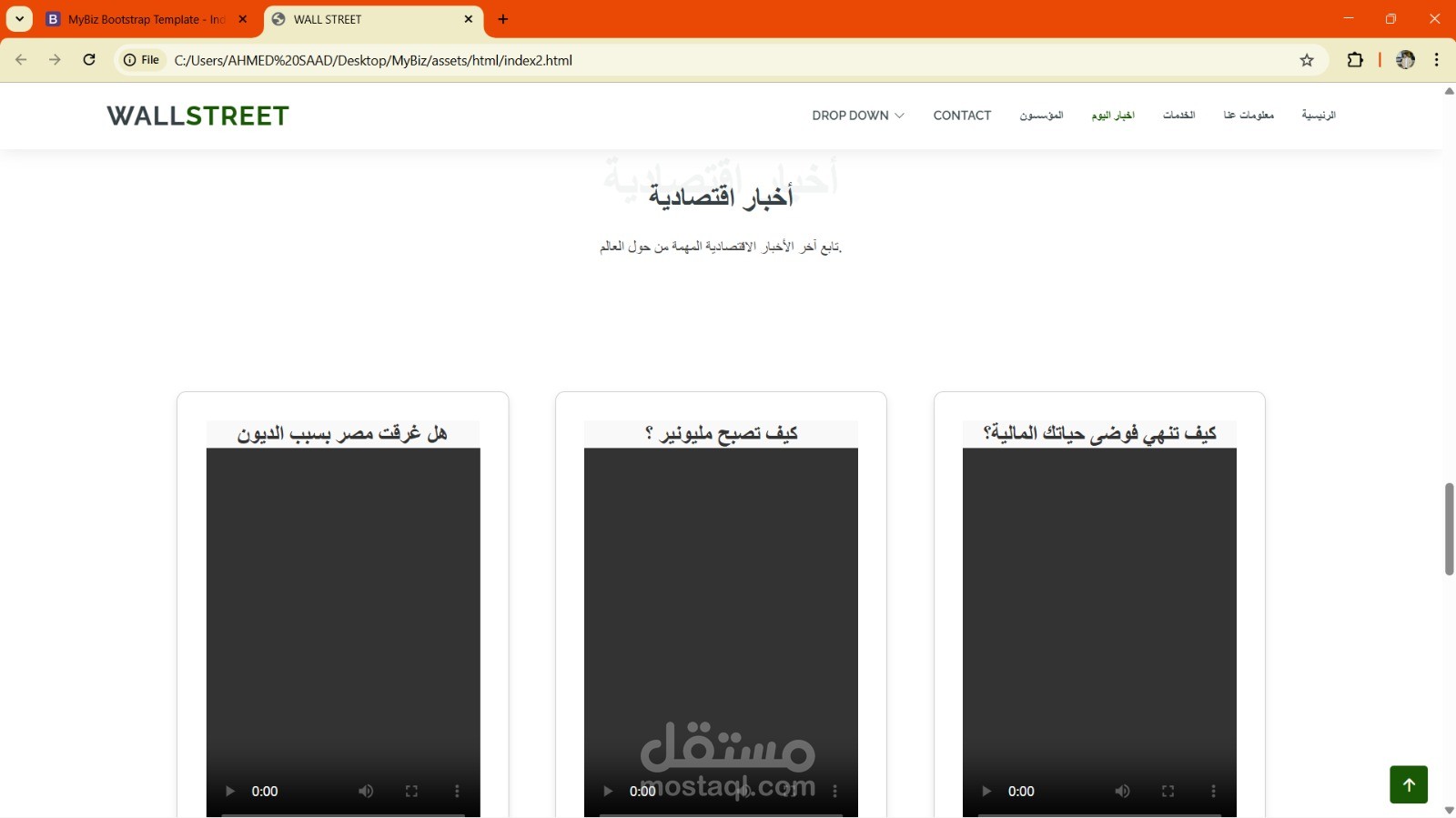Viewport: 1456px width, 818px height.
Task: Click the address bar URL
Action: [x=373, y=60]
